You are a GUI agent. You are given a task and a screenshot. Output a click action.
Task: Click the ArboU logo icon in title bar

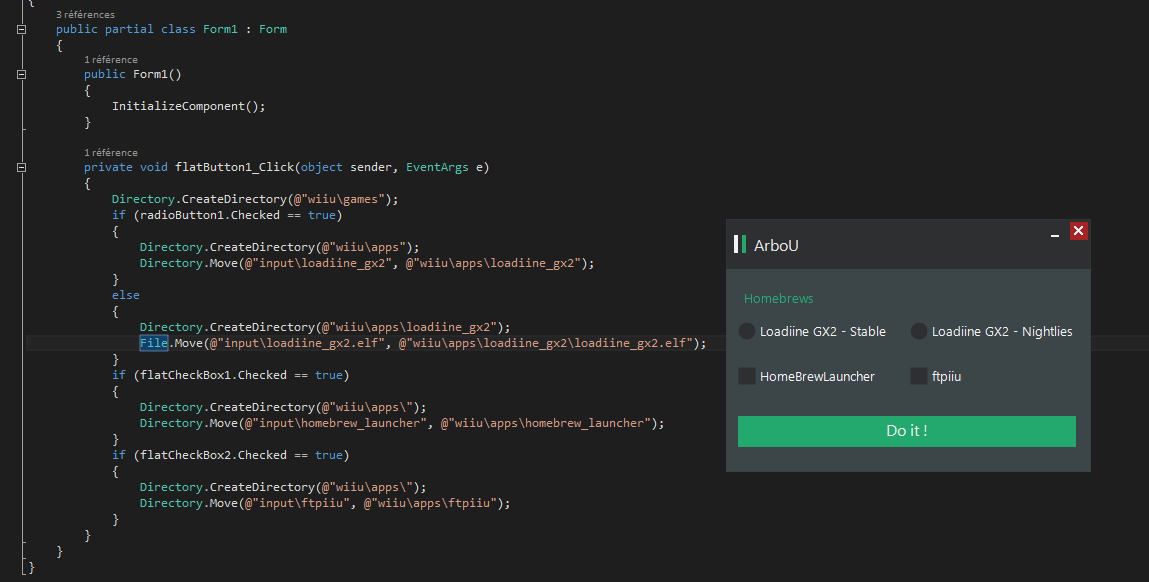coord(740,245)
